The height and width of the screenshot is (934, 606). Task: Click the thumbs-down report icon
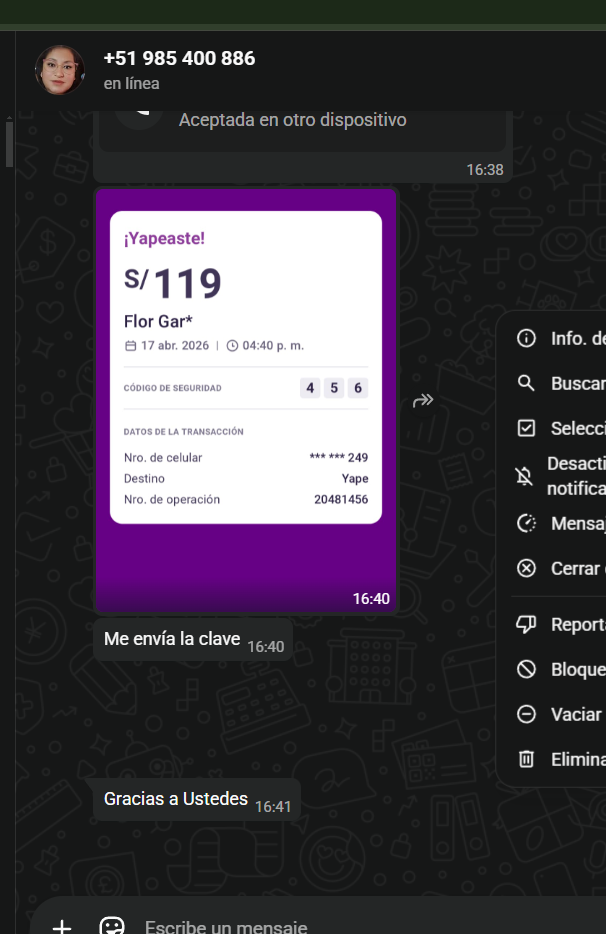[526, 624]
